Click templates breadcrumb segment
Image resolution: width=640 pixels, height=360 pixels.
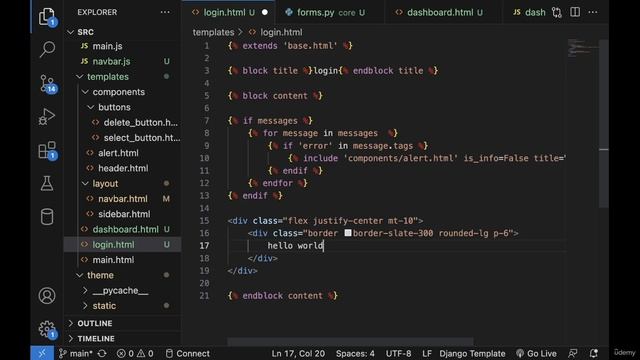(213, 32)
